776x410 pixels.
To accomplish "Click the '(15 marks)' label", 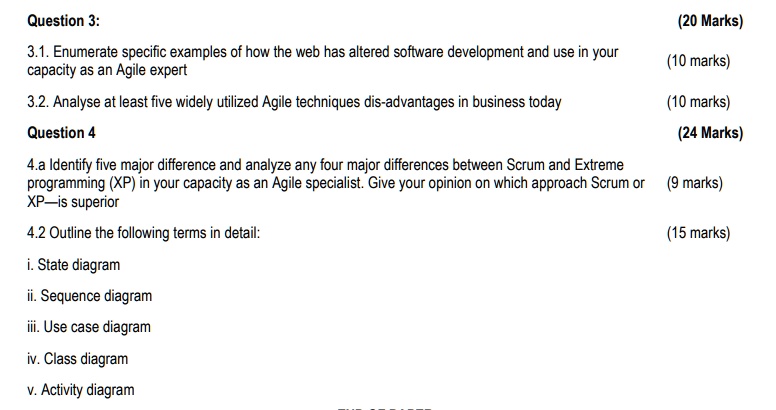I will pos(698,233).
